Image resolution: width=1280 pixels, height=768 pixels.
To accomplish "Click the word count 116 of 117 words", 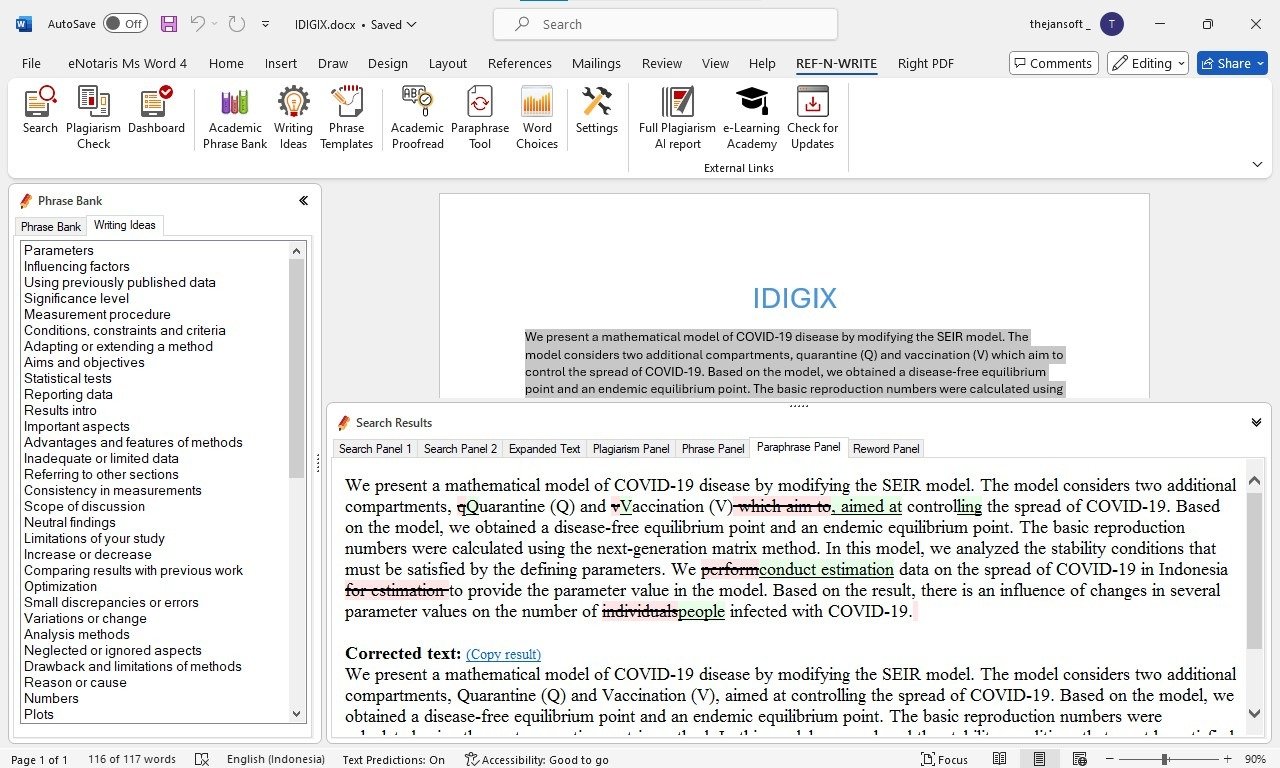I will pyautogui.click(x=132, y=759).
